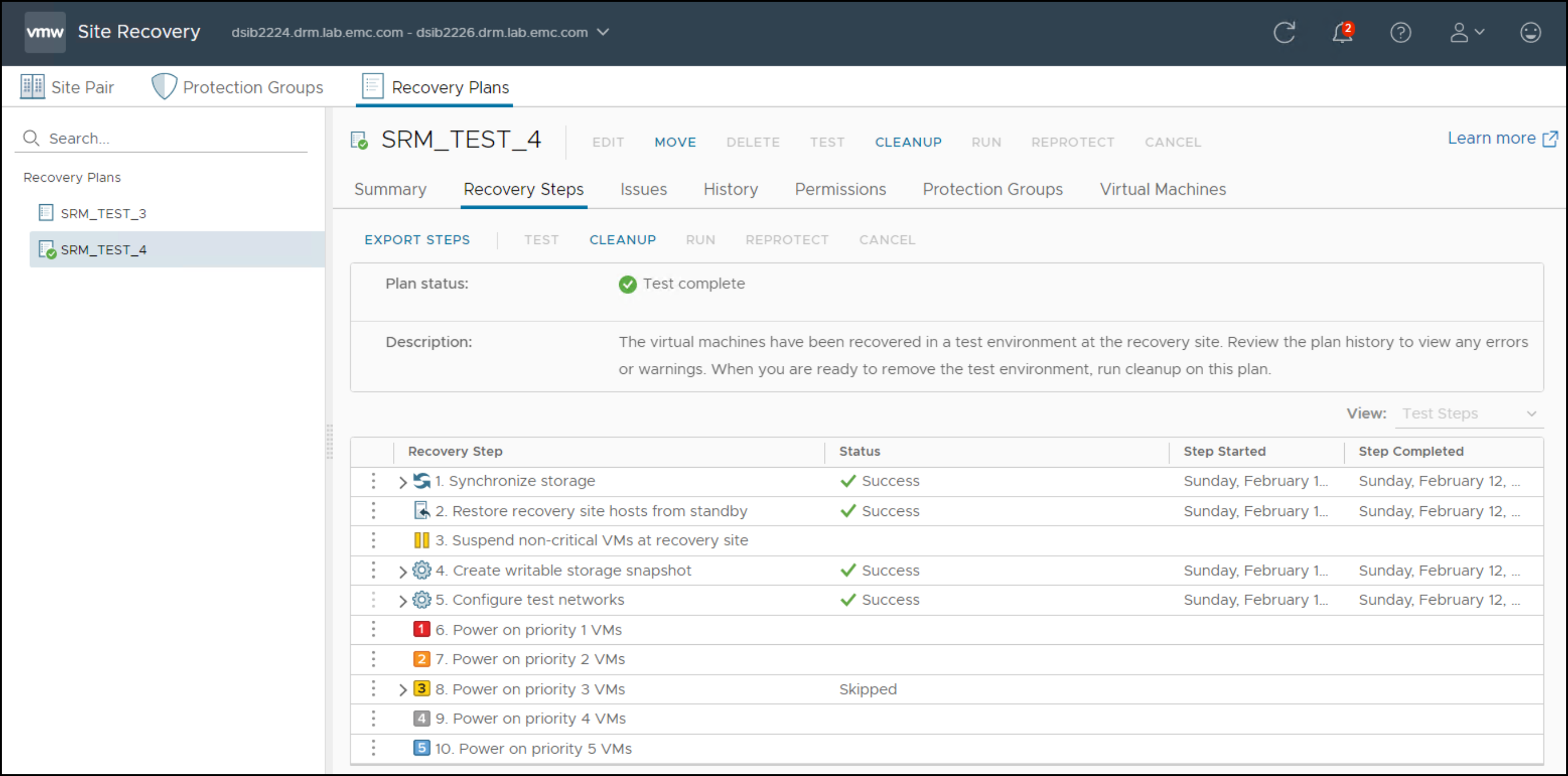Click CLEANUP in the recovery steps toolbar
The image size is (1568, 776).
[x=622, y=240]
